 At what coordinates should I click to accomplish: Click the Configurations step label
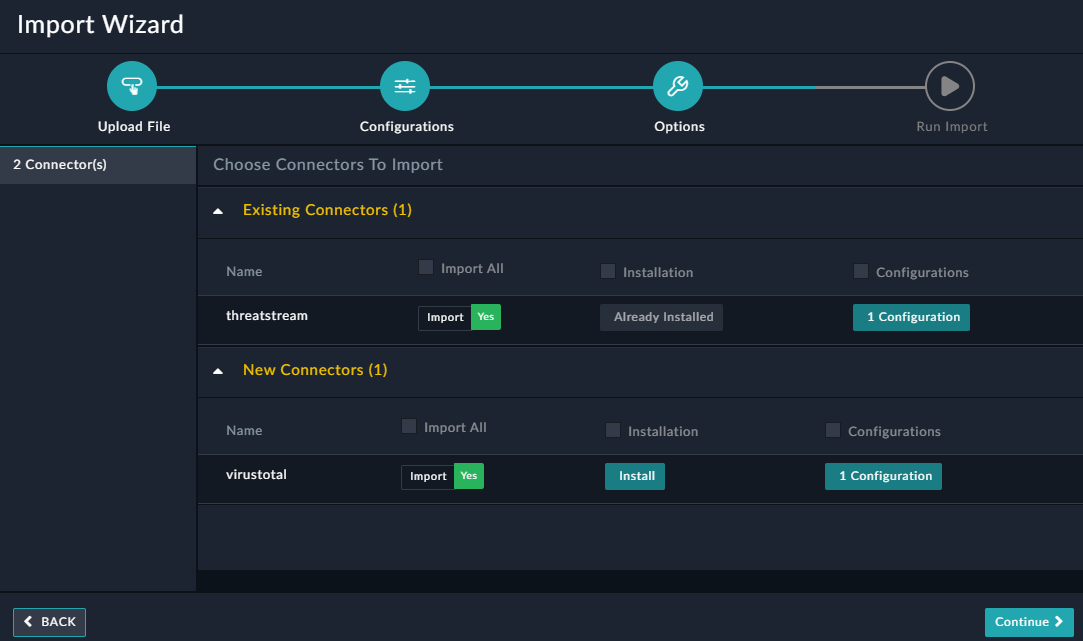click(x=407, y=126)
